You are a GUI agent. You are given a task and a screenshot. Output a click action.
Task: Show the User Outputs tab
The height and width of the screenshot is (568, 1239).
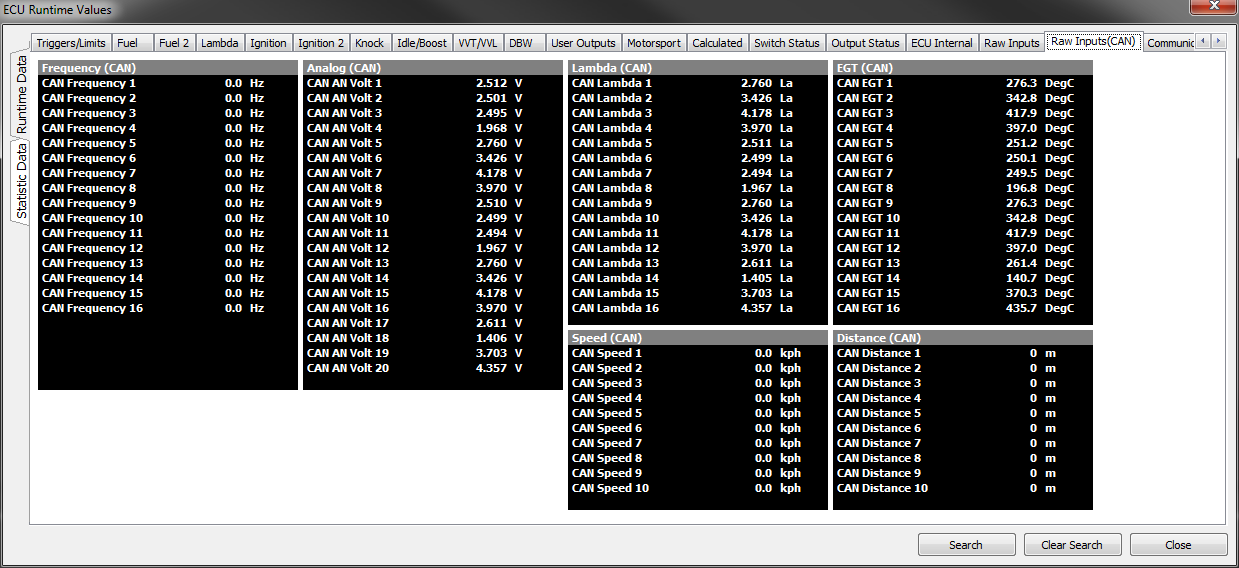(583, 43)
